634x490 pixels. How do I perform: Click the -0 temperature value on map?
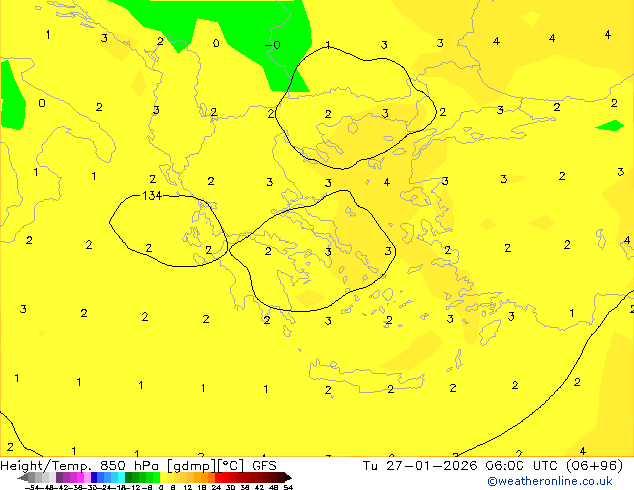tap(273, 44)
